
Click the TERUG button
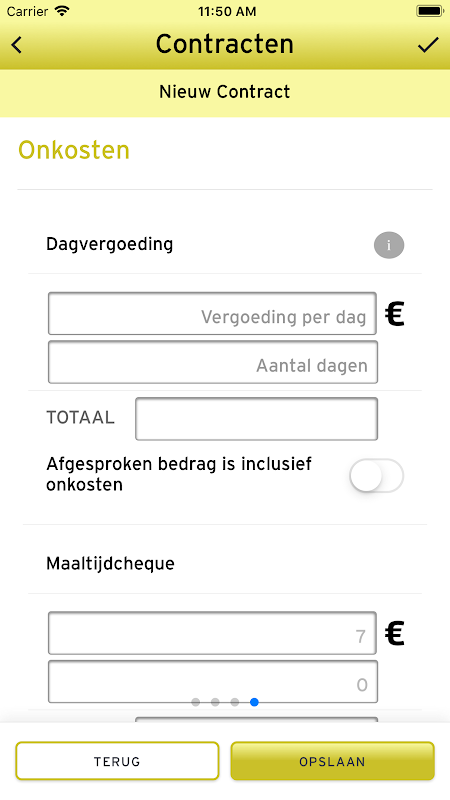click(x=117, y=761)
